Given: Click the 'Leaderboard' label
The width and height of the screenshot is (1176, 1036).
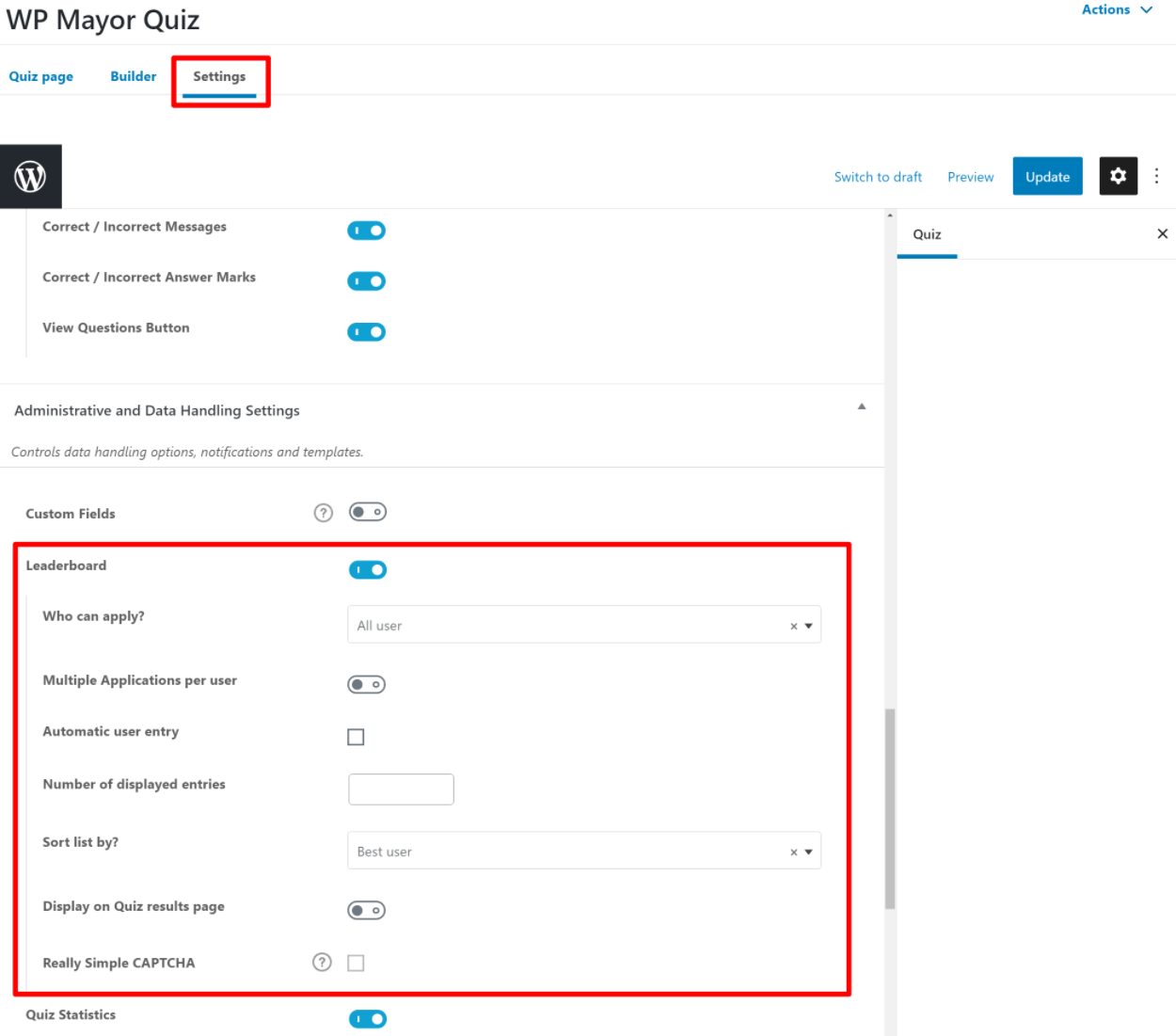Looking at the screenshot, I should (66, 566).
